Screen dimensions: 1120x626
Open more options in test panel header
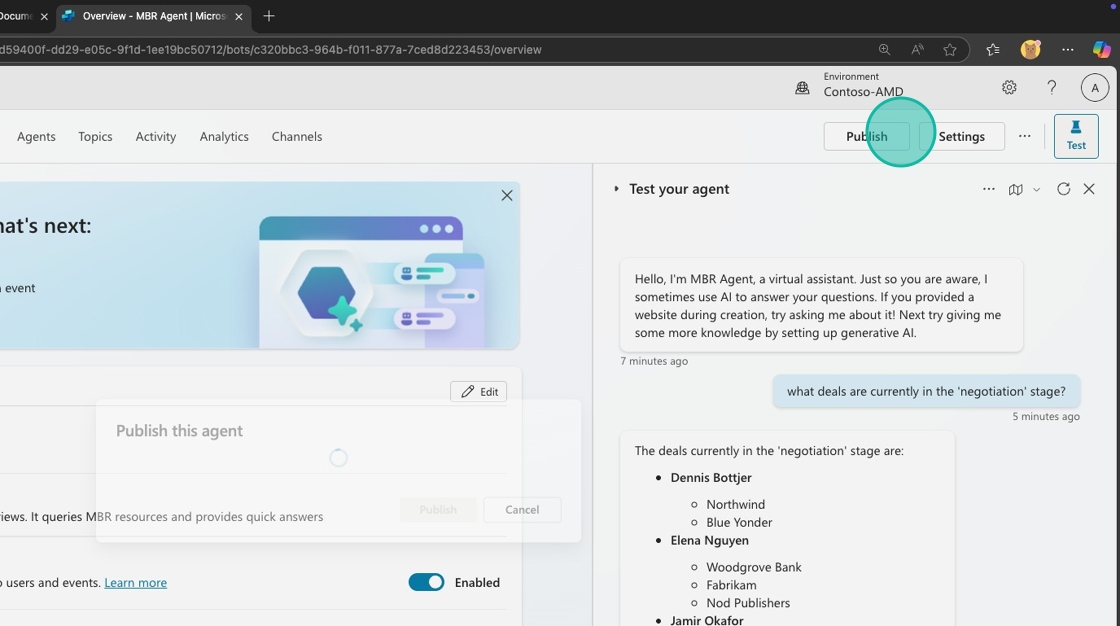click(989, 189)
